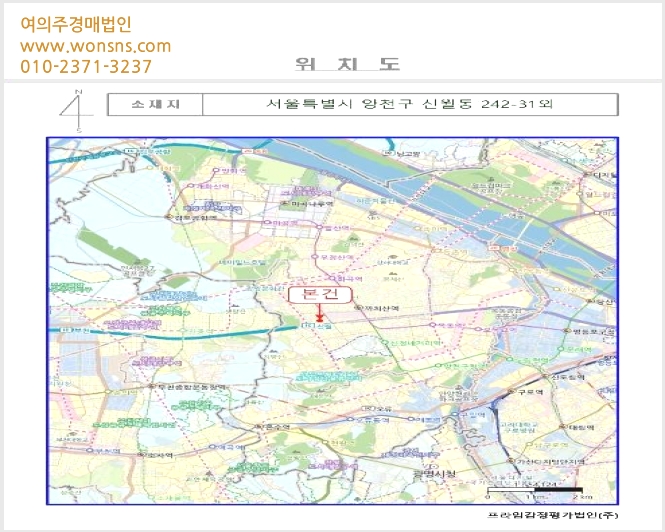Image resolution: width=665 pixels, height=532 pixels.
Task: Click the 대림역 station label
Action: point(579,427)
